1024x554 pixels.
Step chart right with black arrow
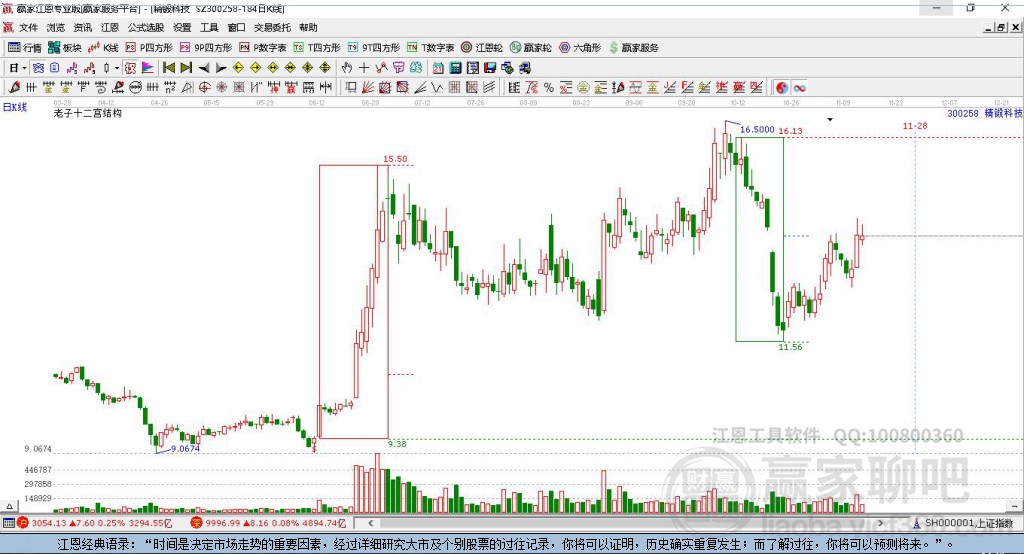(x=221, y=68)
